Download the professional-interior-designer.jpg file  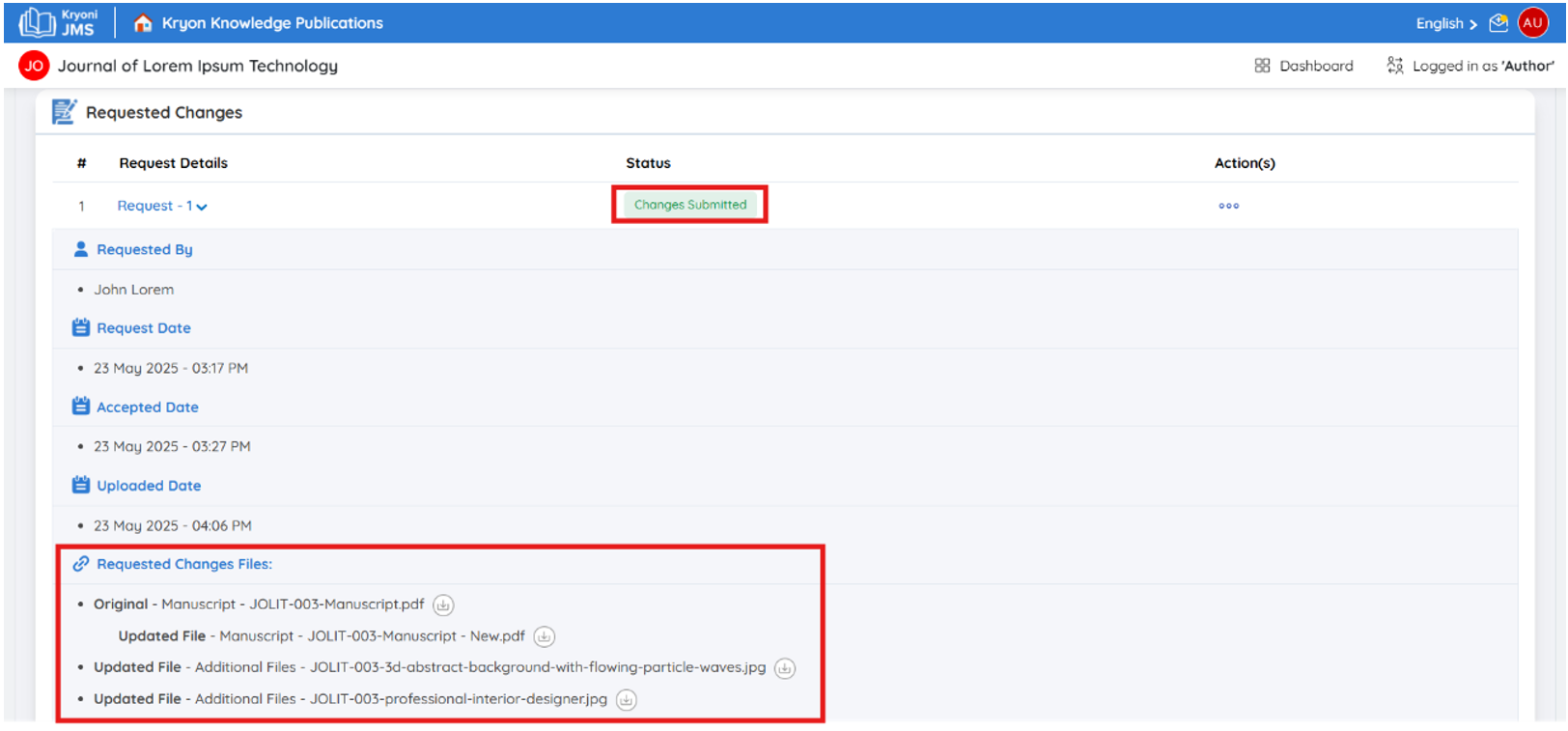tap(627, 700)
